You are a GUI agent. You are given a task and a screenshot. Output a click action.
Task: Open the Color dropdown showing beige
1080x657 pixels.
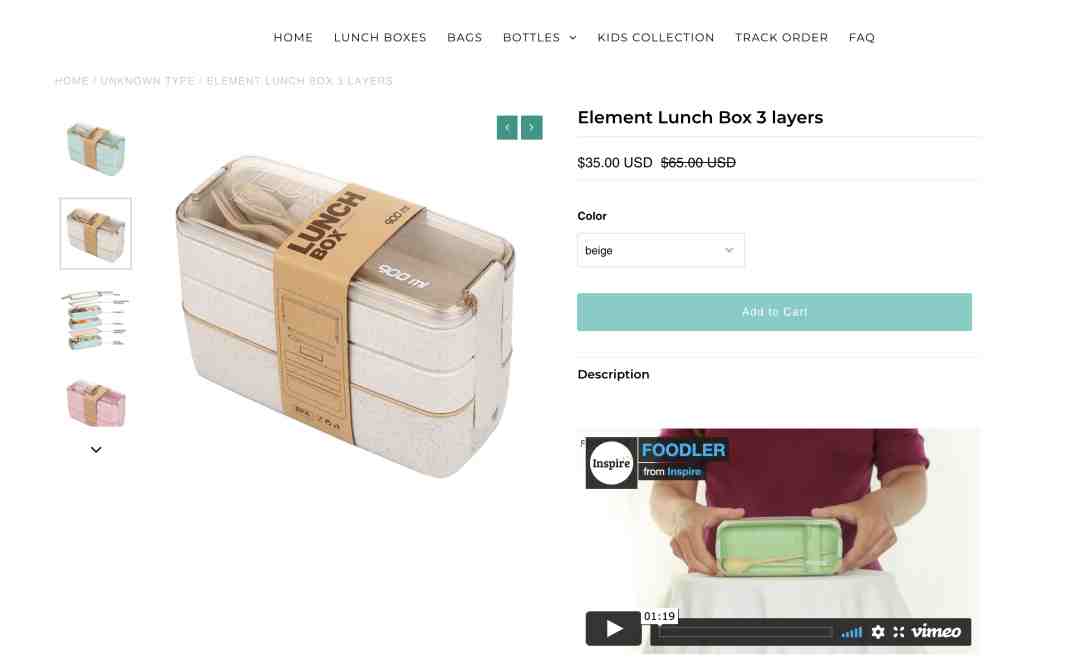coord(661,251)
